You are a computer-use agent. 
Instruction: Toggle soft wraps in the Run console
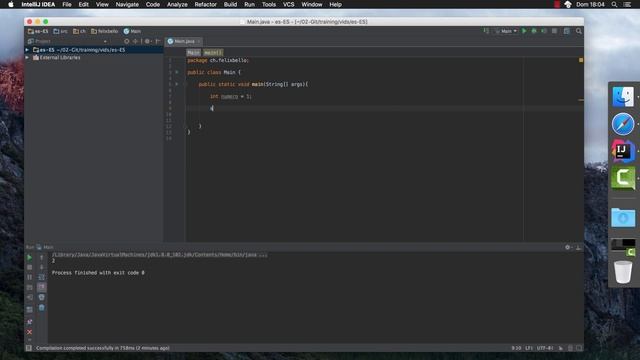tap(42, 277)
